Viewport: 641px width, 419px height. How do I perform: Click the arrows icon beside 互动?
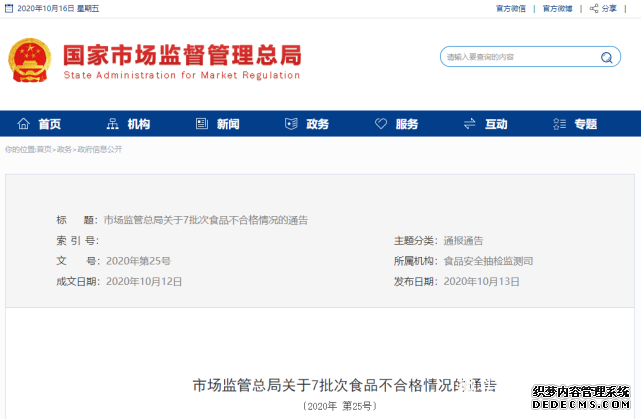[x=470, y=123]
